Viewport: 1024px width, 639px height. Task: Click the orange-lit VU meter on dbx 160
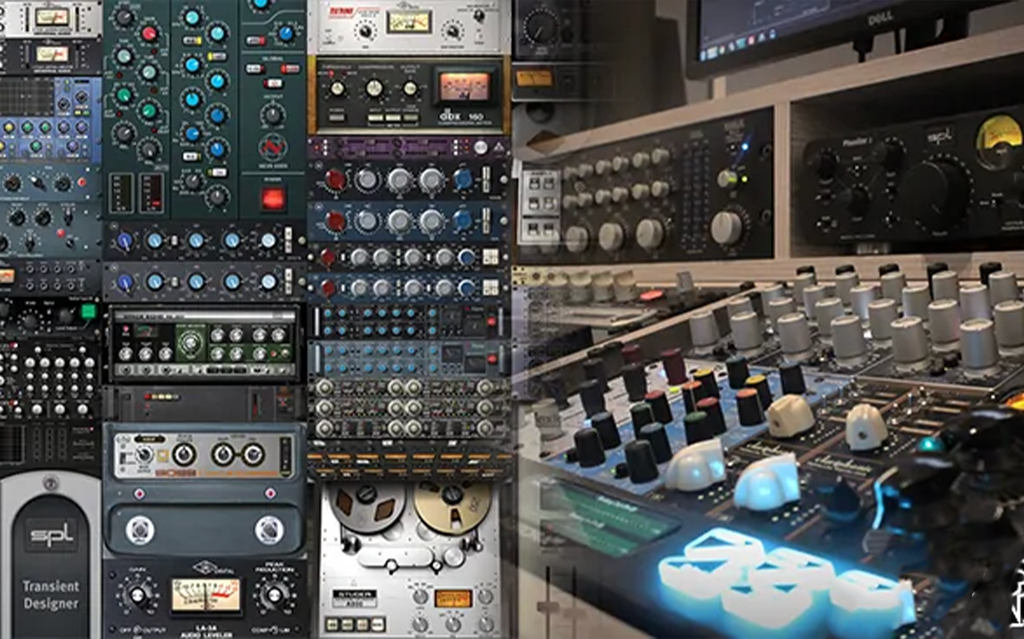point(464,87)
